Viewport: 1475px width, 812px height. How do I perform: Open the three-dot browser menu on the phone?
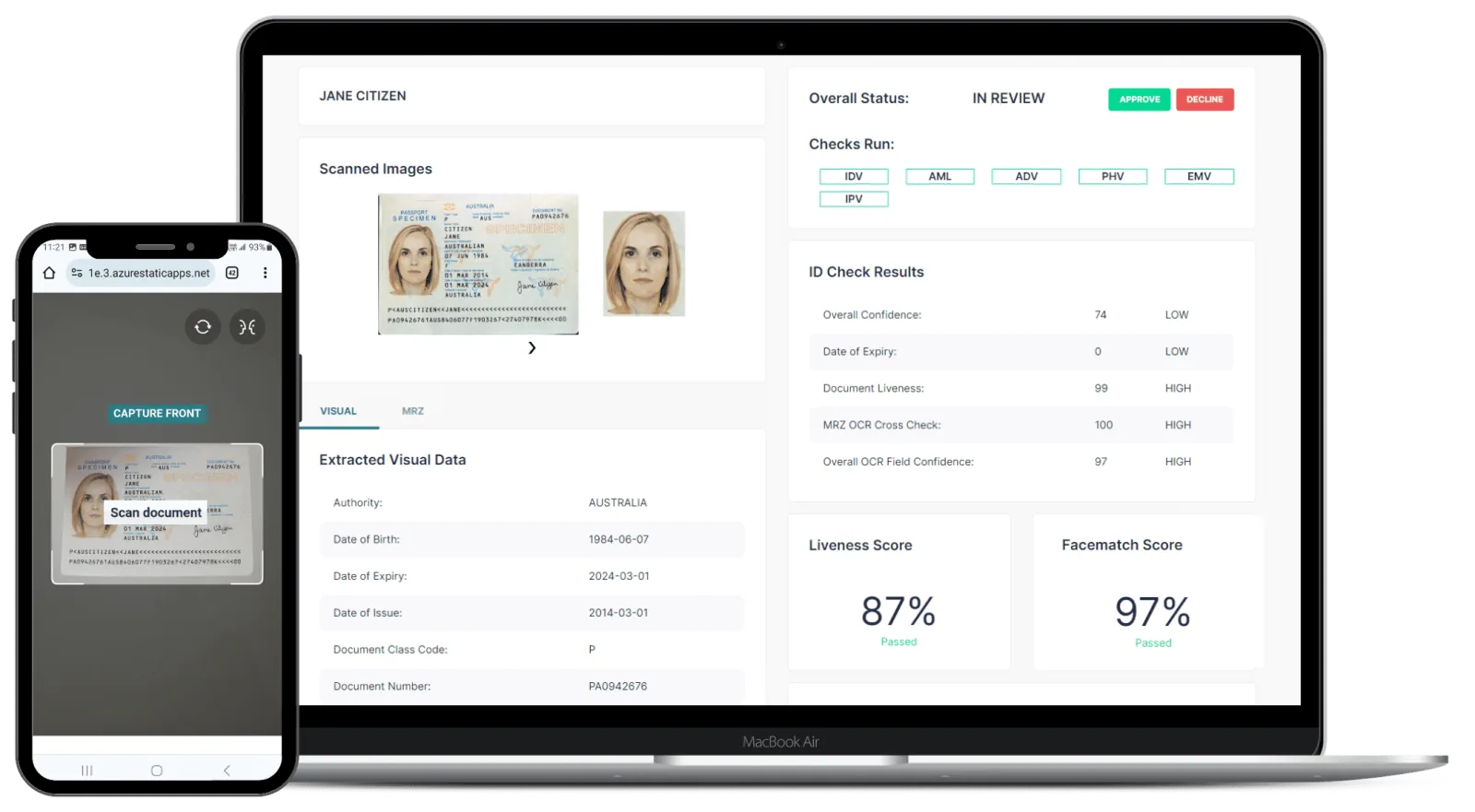[x=265, y=273]
